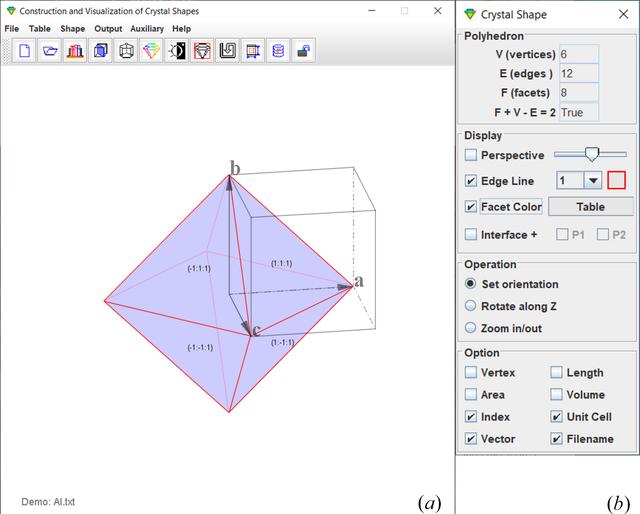Click the 'c' axis vector label
Viewport: 640px width, 514px height.
coord(256,330)
